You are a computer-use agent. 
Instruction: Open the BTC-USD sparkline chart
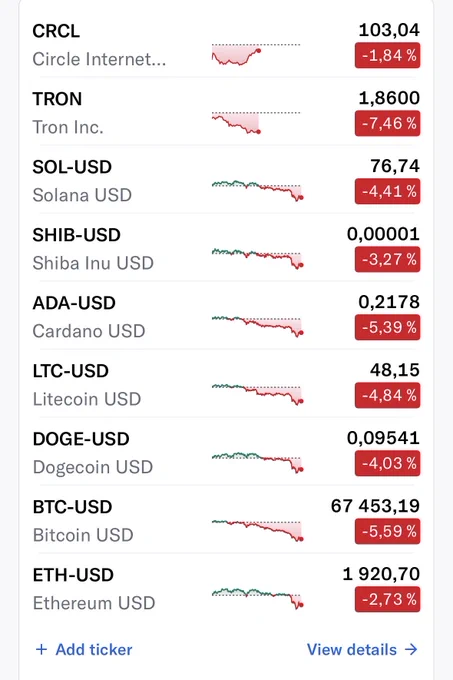click(257, 530)
